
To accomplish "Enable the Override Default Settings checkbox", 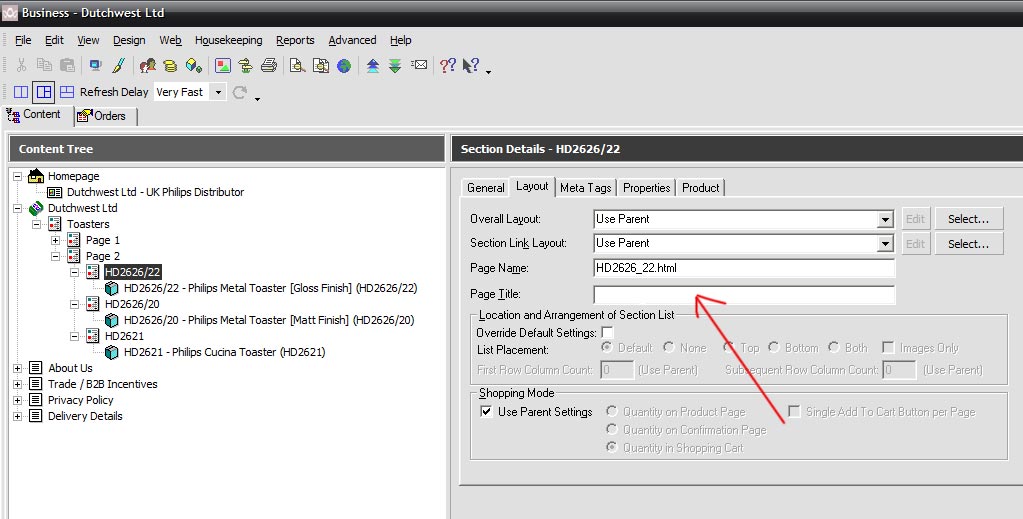I will pos(607,332).
